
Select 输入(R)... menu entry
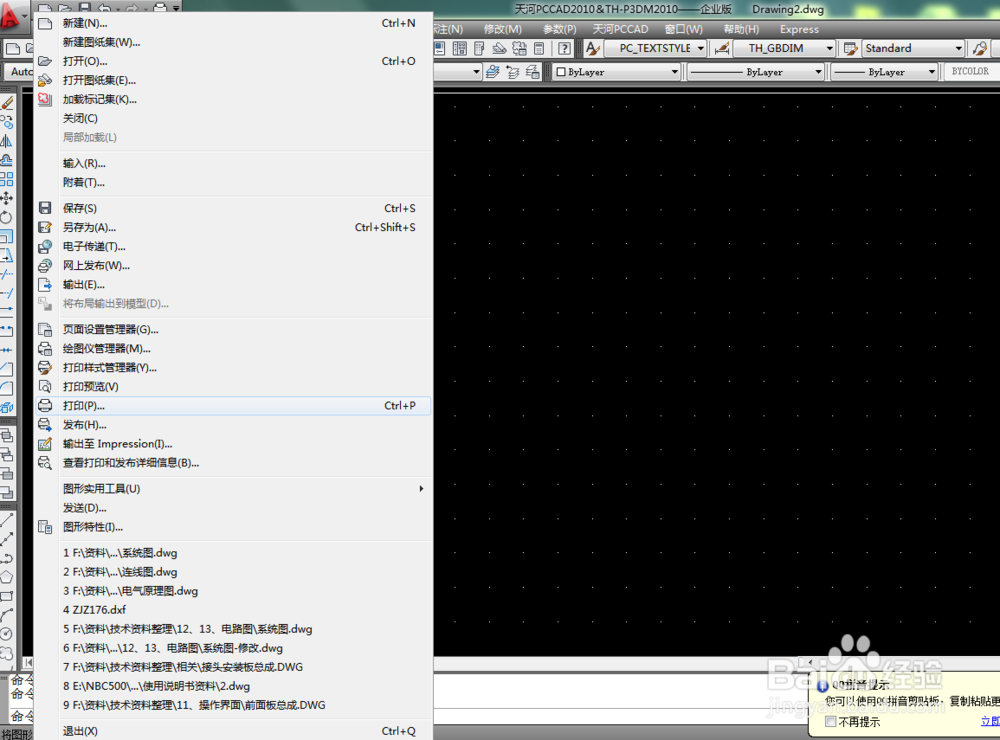(x=233, y=164)
